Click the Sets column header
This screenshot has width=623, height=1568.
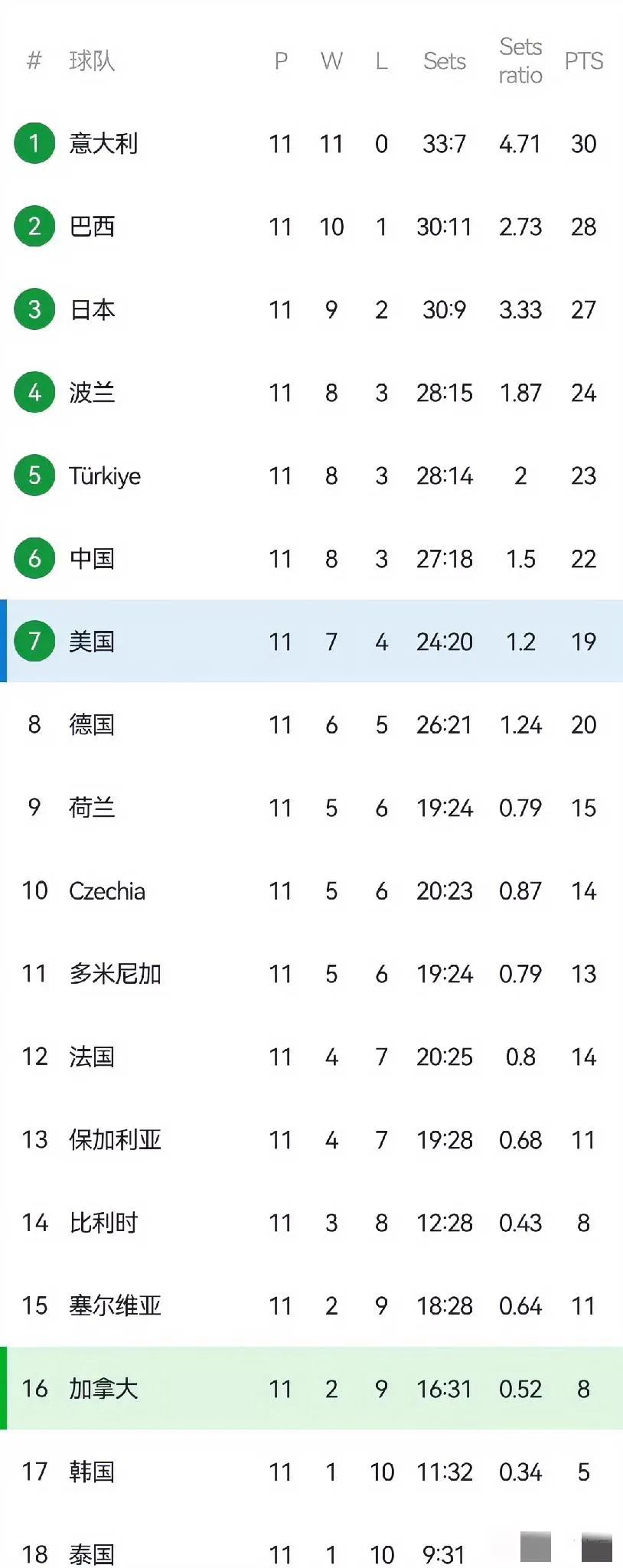click(x=445, y=60)
